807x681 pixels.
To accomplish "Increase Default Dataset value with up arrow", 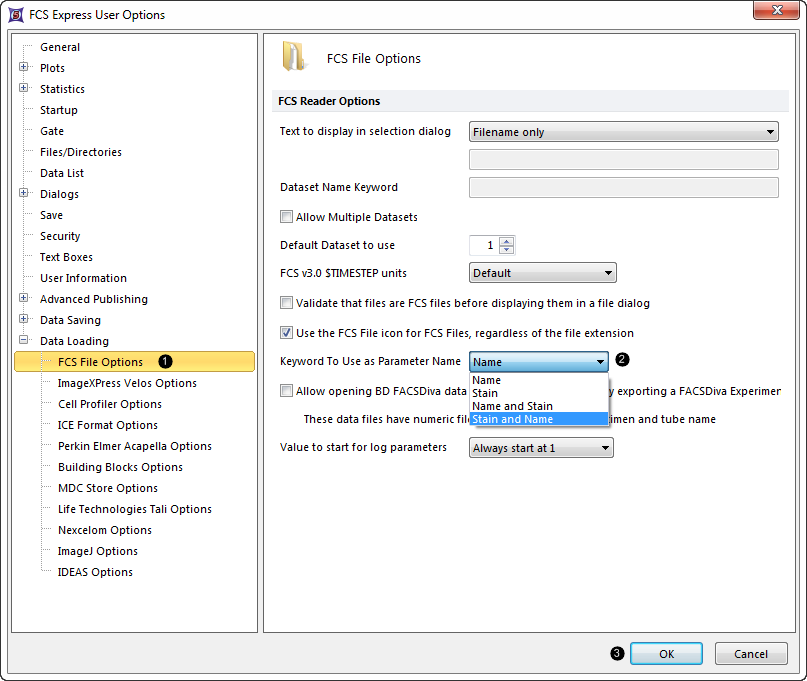I will (507, 241).
